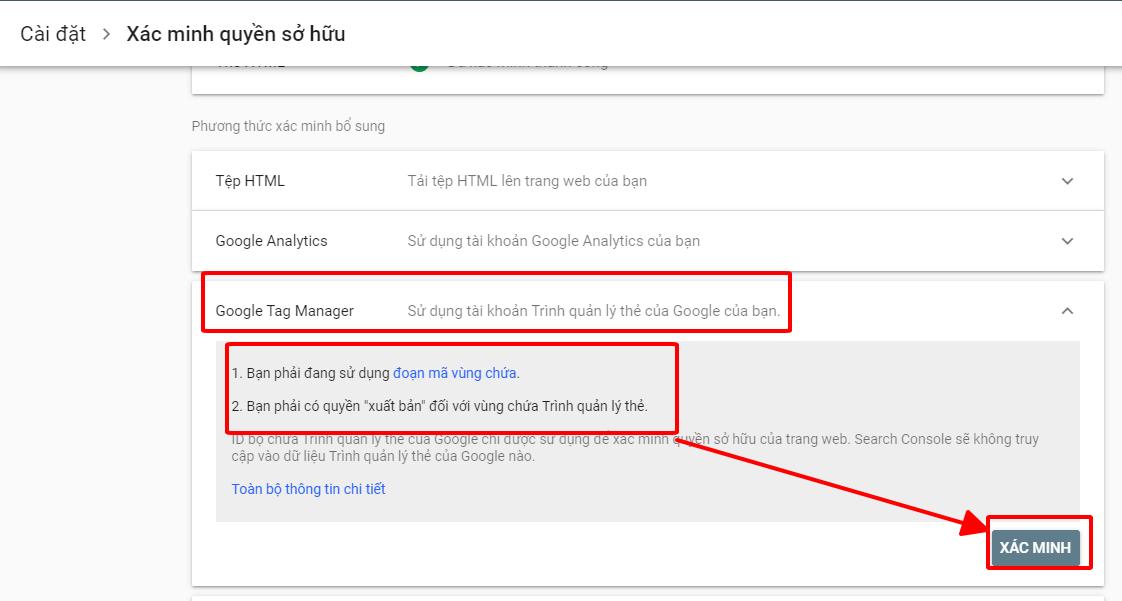
Task: Click the Cài đặt breadcrumb
Action: (53, 34)
